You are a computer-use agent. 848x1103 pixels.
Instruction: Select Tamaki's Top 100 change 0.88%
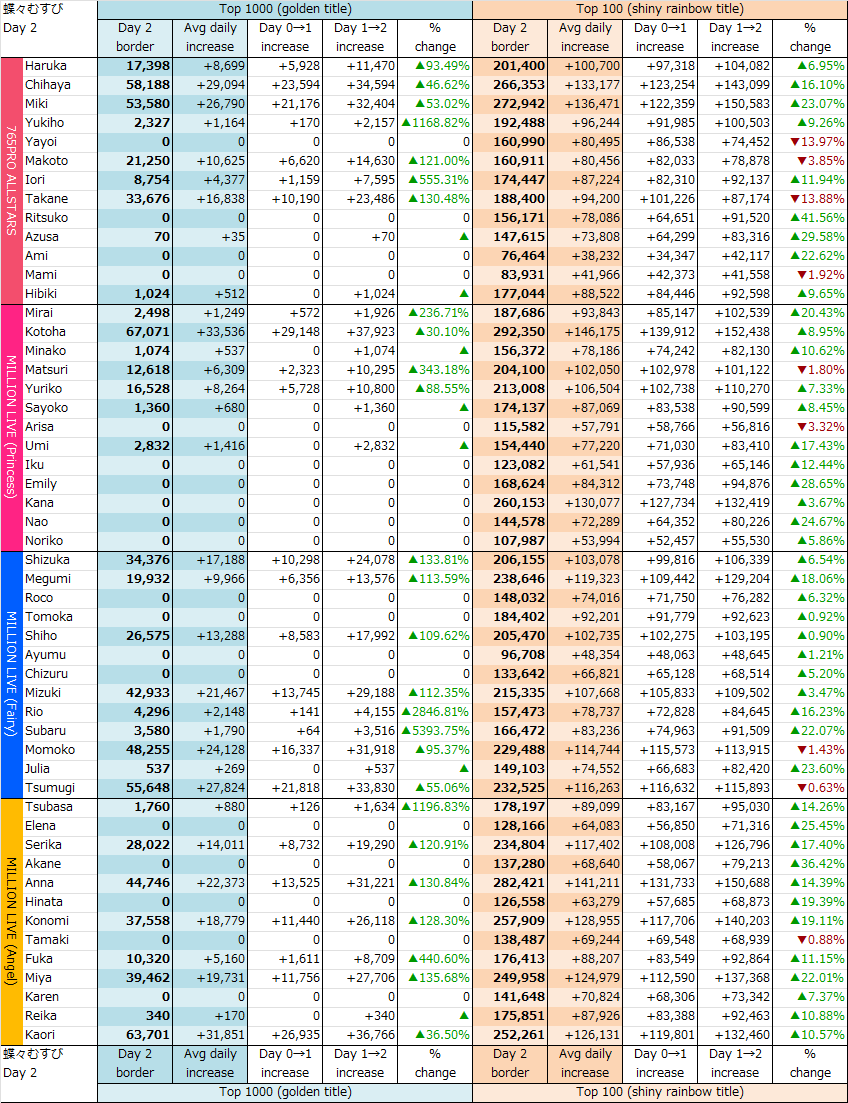(810, 940)
